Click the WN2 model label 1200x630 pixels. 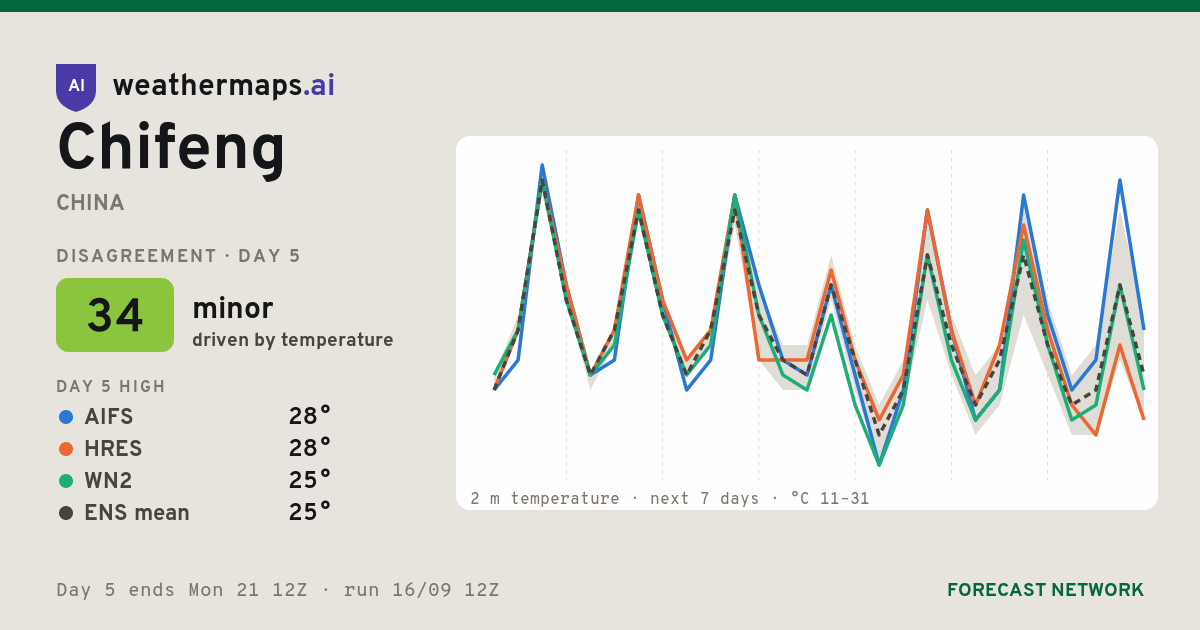tap(108, 481)
